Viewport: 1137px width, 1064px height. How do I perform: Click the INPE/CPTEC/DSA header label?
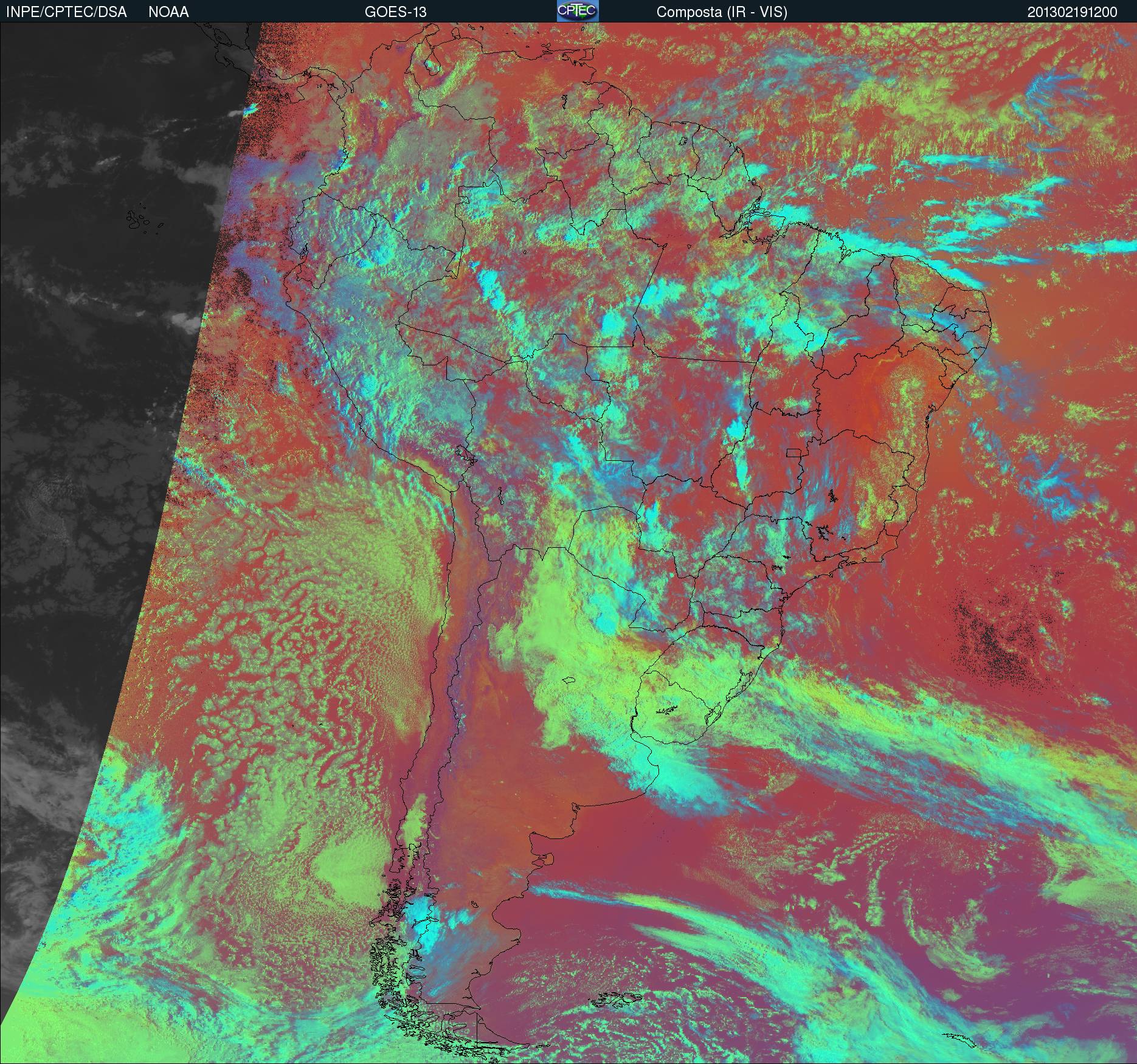point(66,12)
